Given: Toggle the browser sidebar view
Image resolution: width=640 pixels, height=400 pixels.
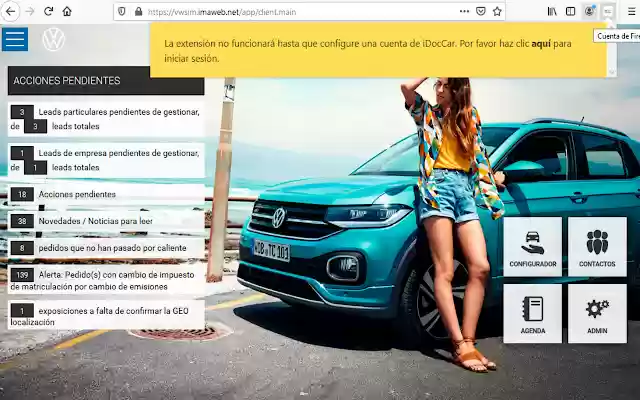Looking at the screenshot, I should pos(570,11).
